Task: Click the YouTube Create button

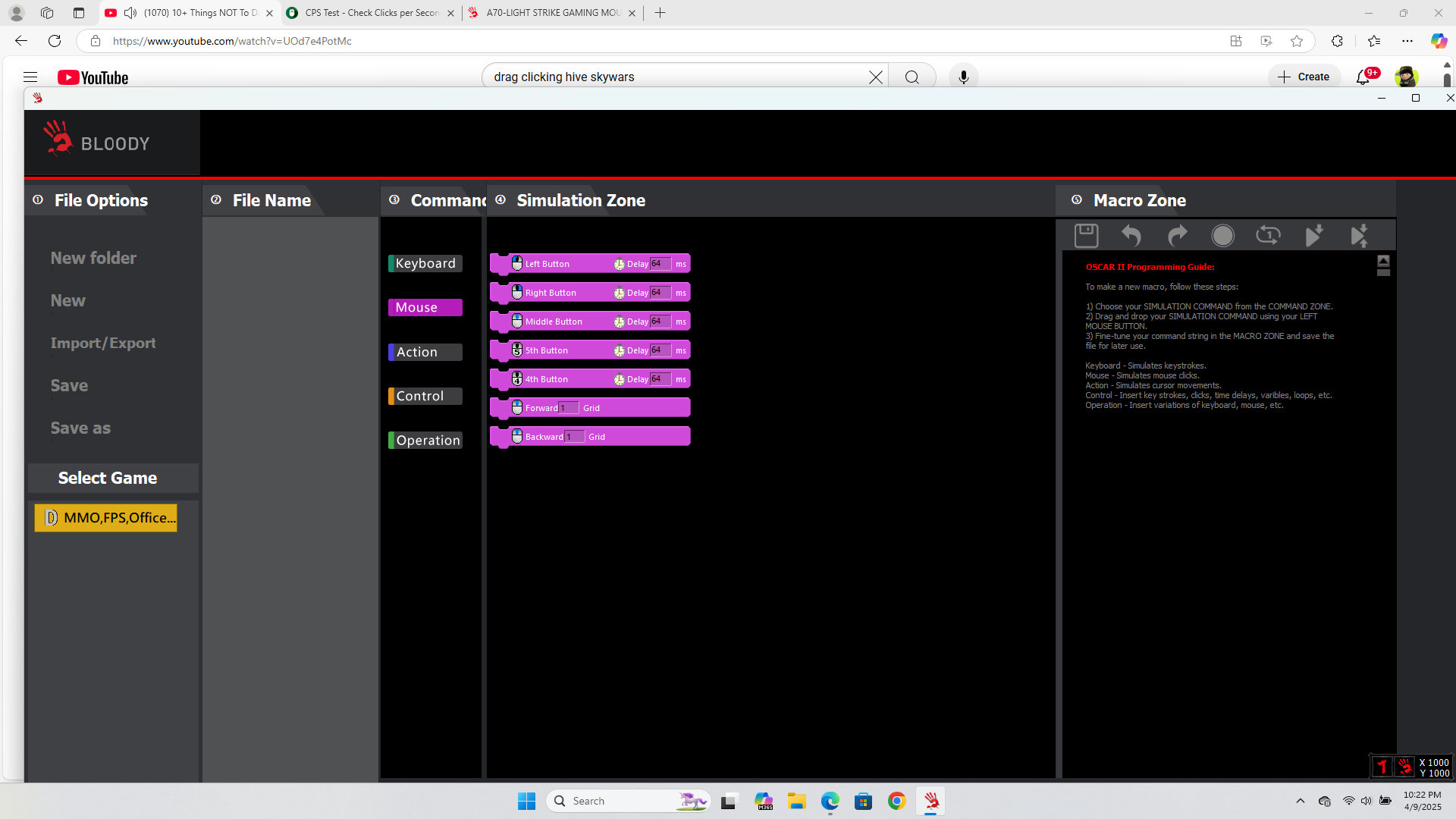Action: [1304, 77]
